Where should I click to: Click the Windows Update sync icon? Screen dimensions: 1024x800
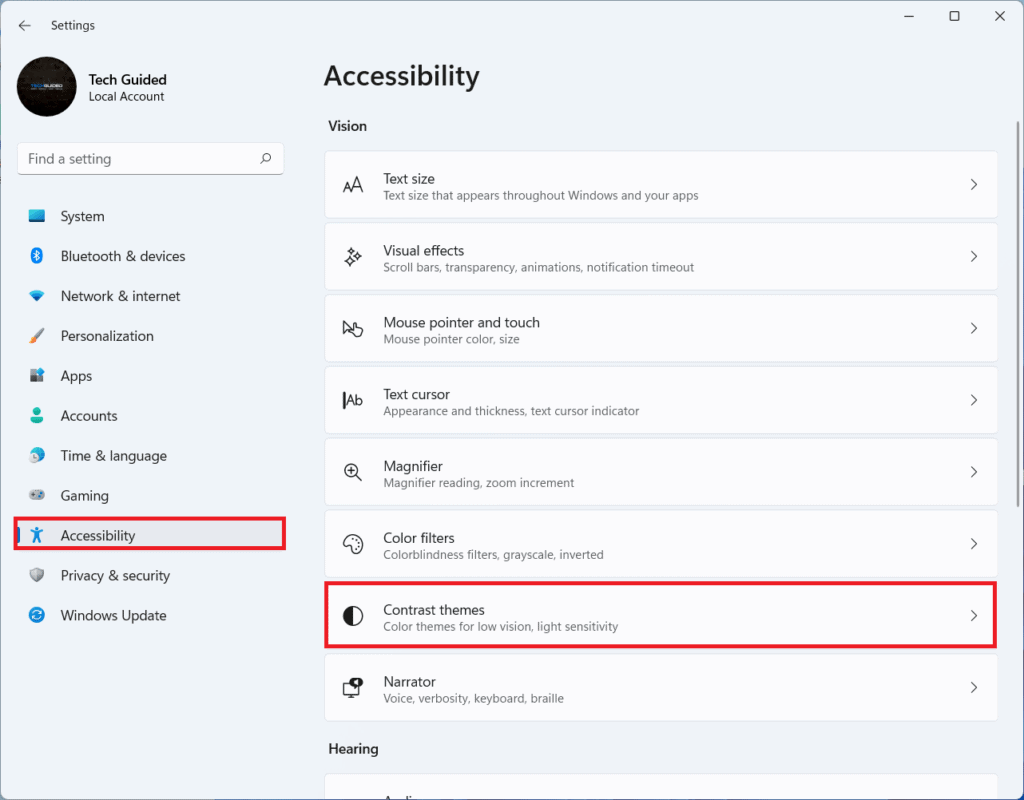pyautogui.click(x=37, y=615)
